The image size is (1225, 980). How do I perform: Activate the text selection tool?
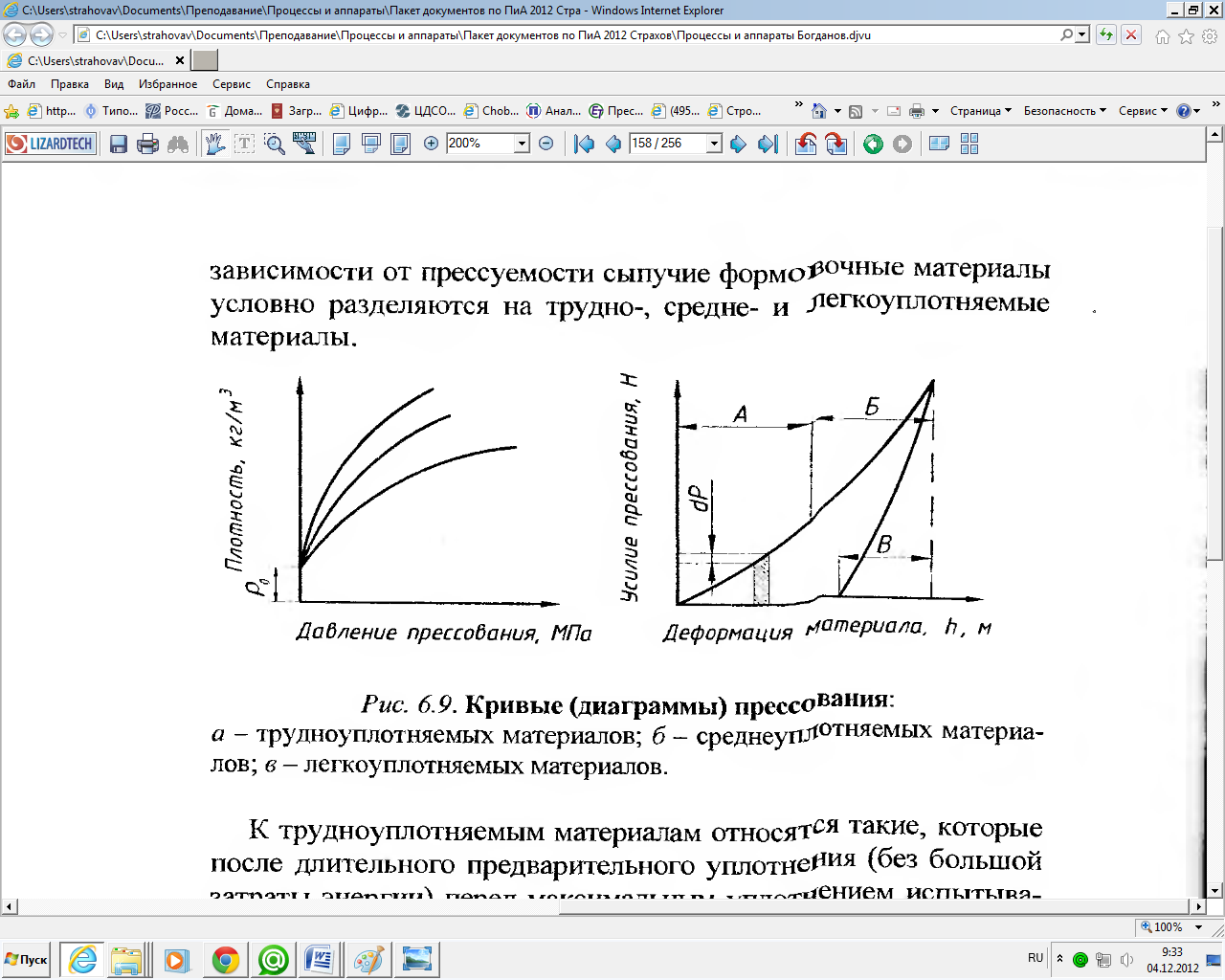245,144
